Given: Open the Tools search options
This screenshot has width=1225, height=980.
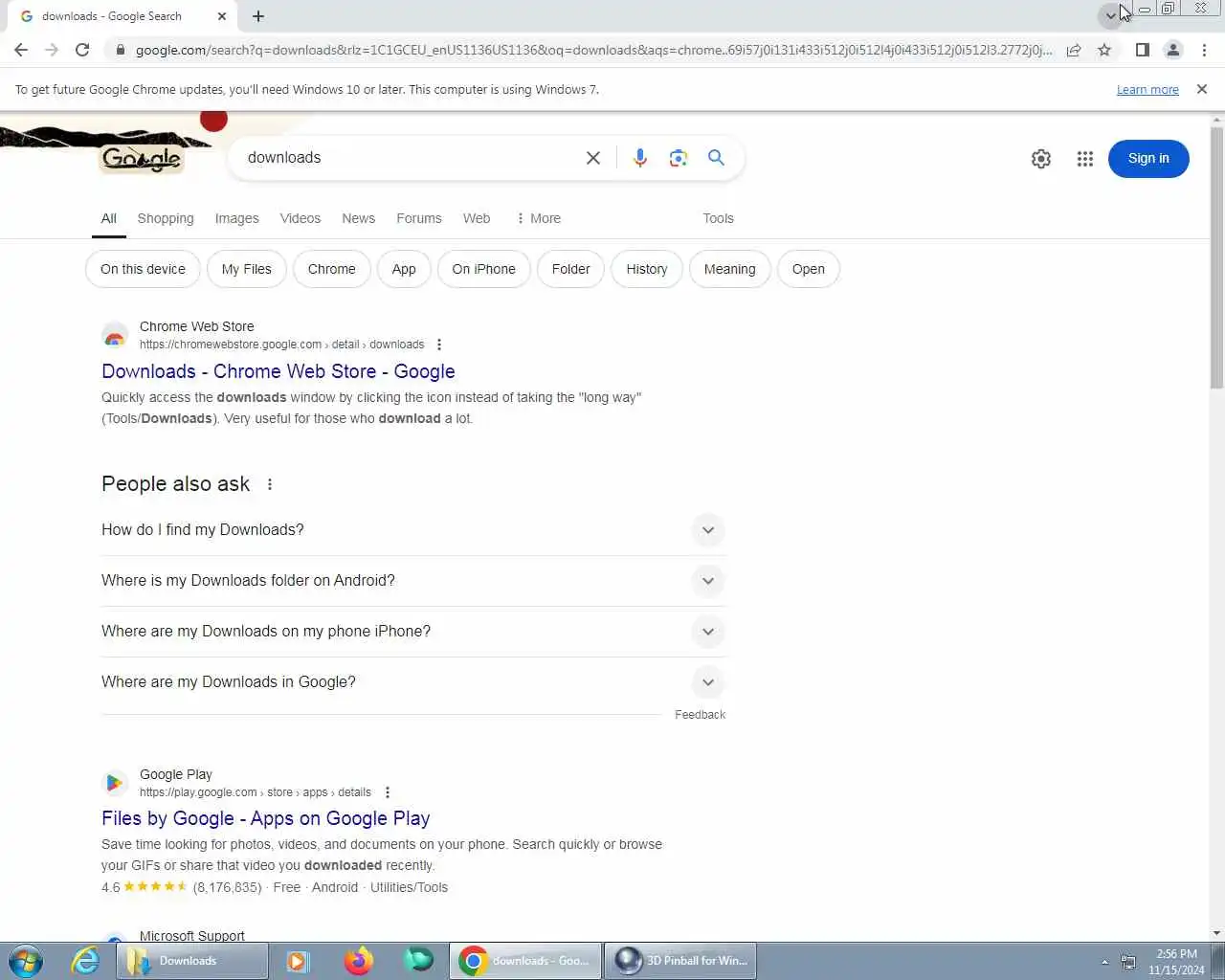Looking at the screenshot, I should [x=718, y=218].
